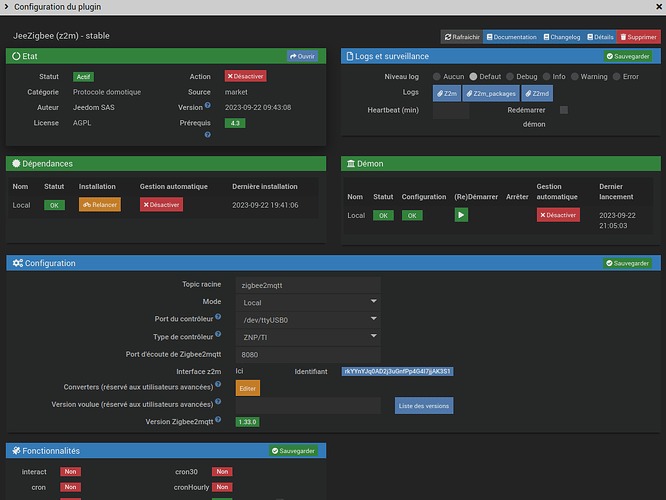The image size is (666, 500).
Task: Select the Info log level
Action: (546, 76)
